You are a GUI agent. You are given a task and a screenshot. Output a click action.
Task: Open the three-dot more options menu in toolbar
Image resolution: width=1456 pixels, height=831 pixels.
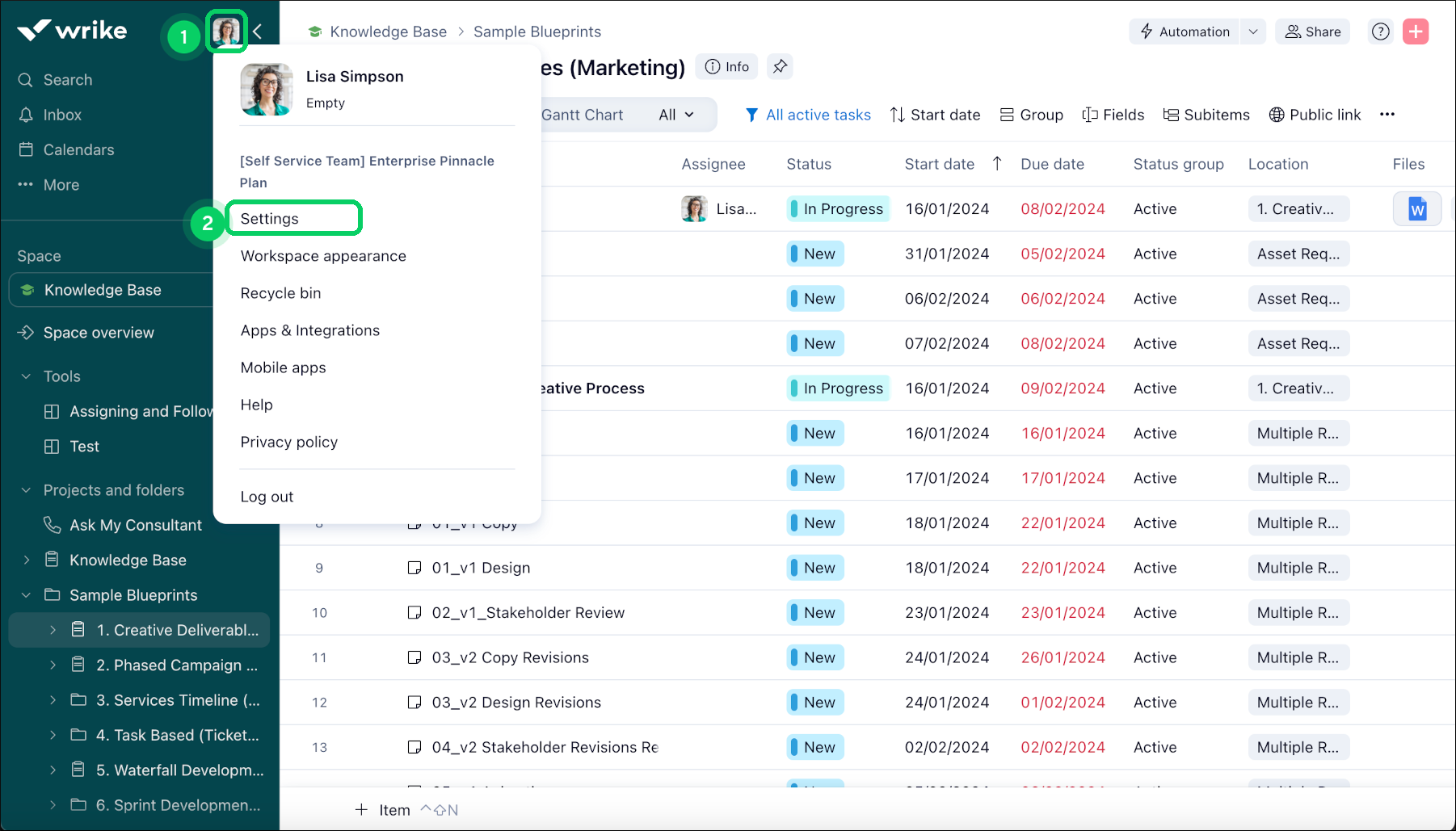coord(1387,115)
